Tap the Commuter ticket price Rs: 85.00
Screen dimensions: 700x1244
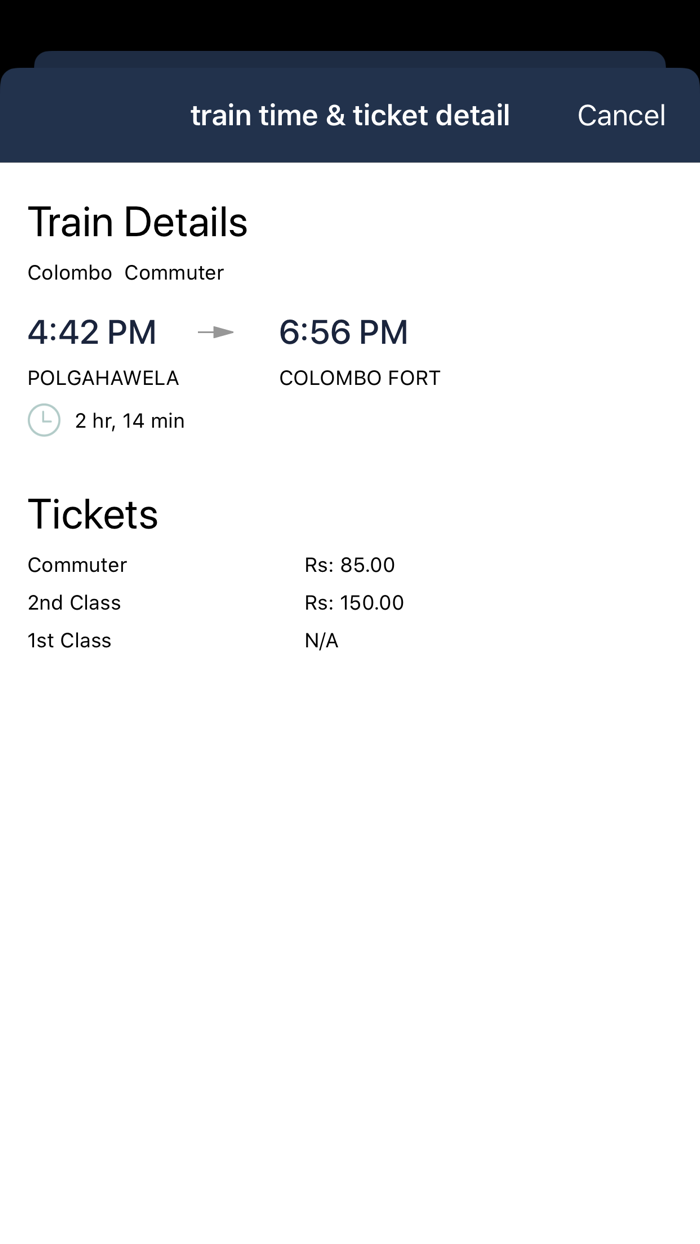tap(350, 565)
